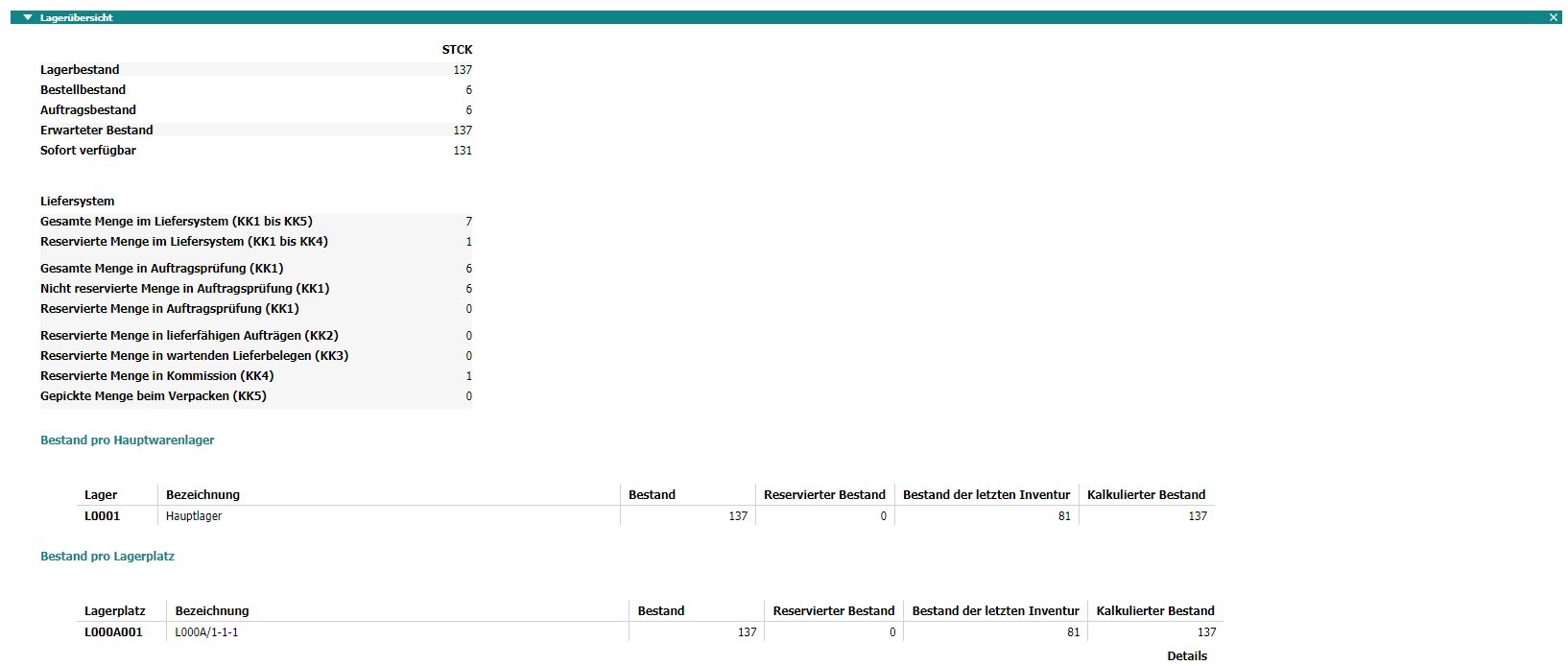Viewport: 1568px width, 666px height.
Task: Select Reservierte Menge in Kommission (KK4) row
Action: click(x=157, y=376)
